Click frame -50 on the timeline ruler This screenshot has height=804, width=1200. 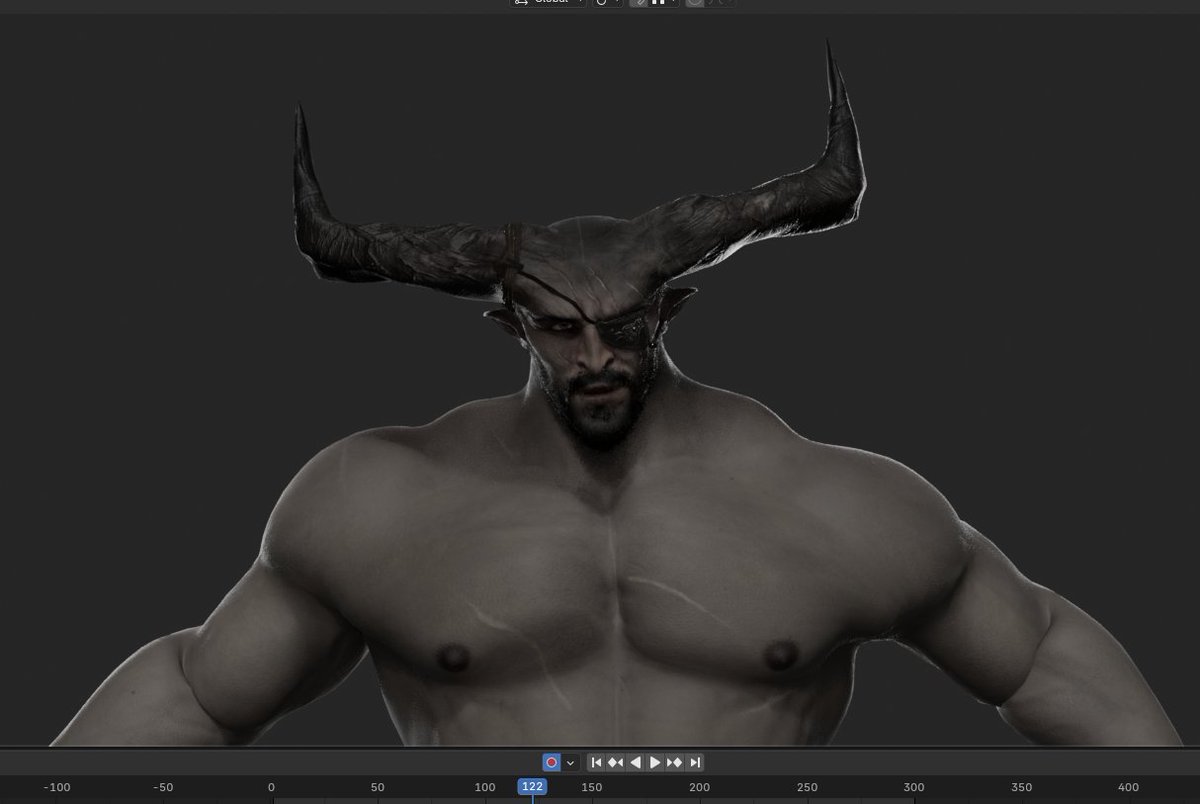coord(163,787)
